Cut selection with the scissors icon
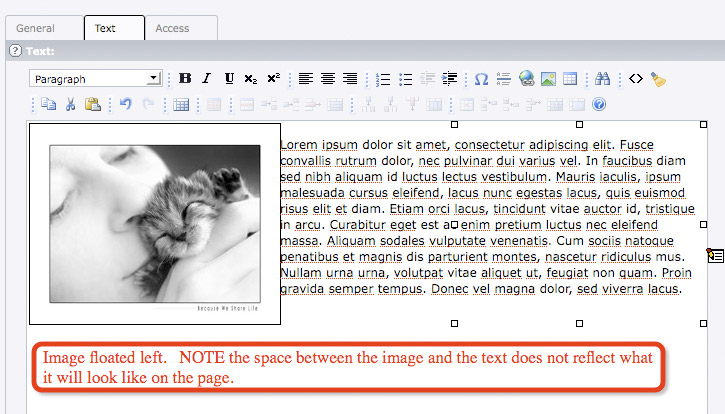This screenshot has height=414, width=725. 70,104
